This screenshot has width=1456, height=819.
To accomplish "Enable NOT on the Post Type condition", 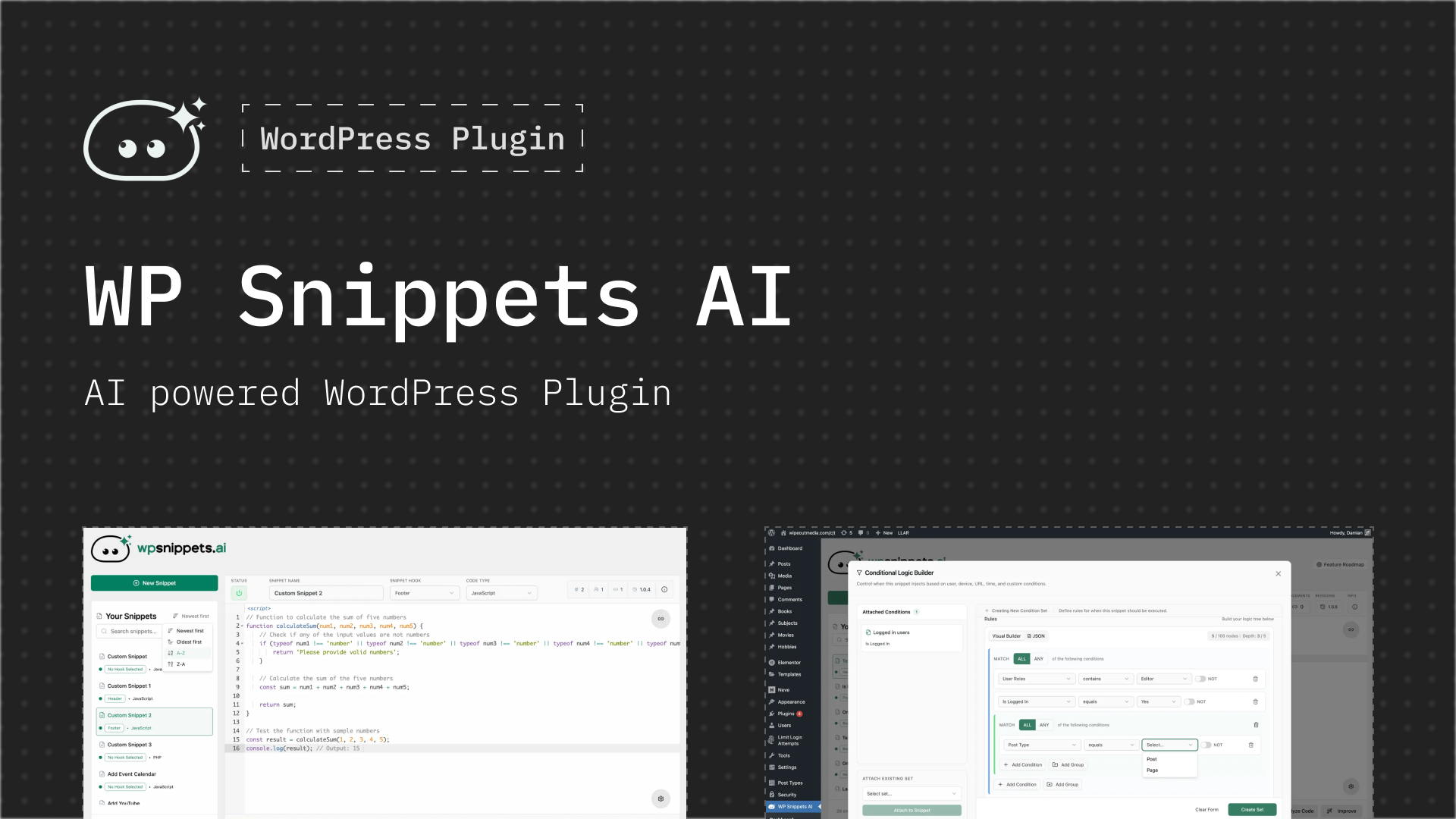I will 1207,745.
